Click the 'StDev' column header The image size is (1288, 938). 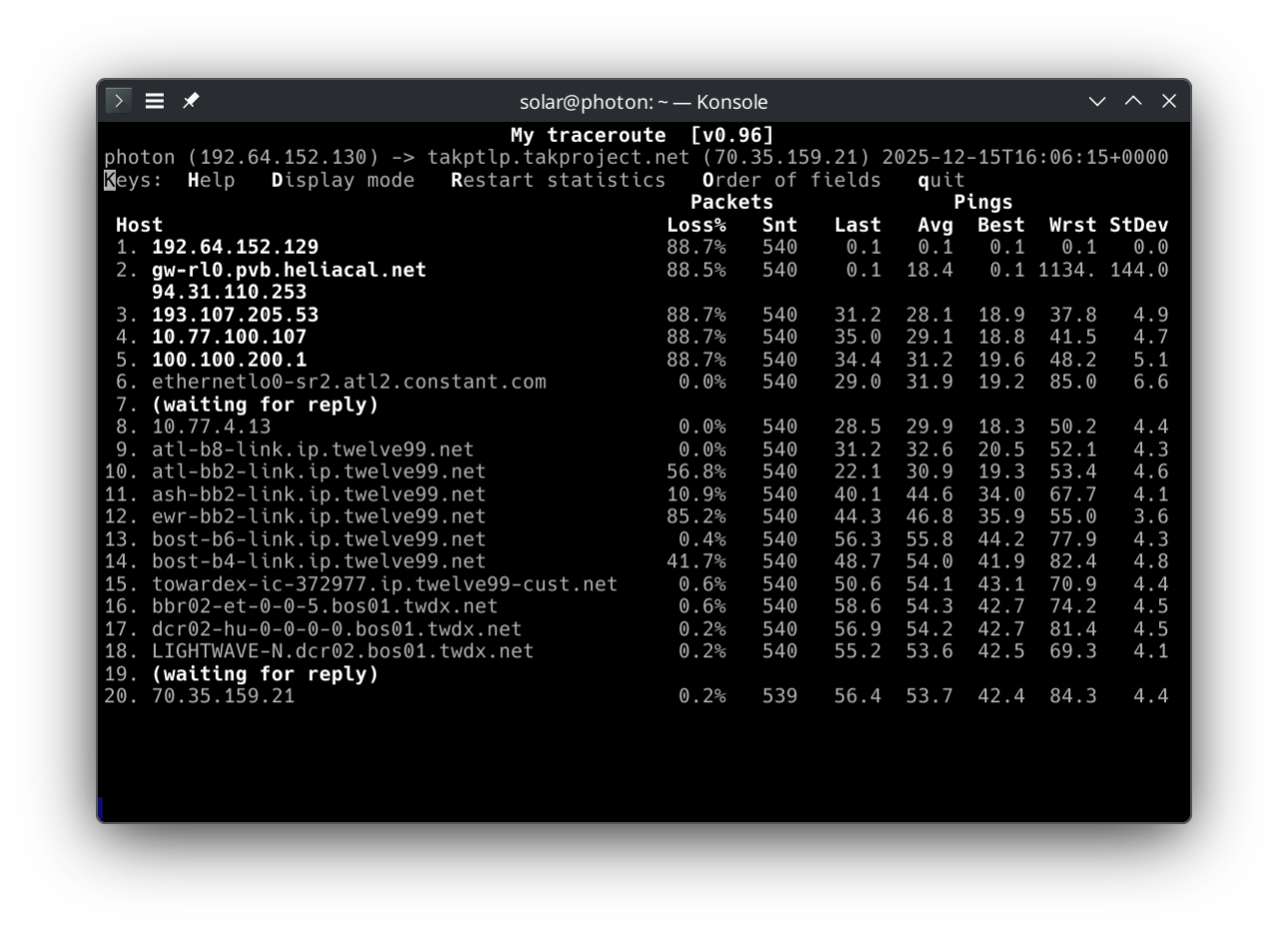point(1138,225)
